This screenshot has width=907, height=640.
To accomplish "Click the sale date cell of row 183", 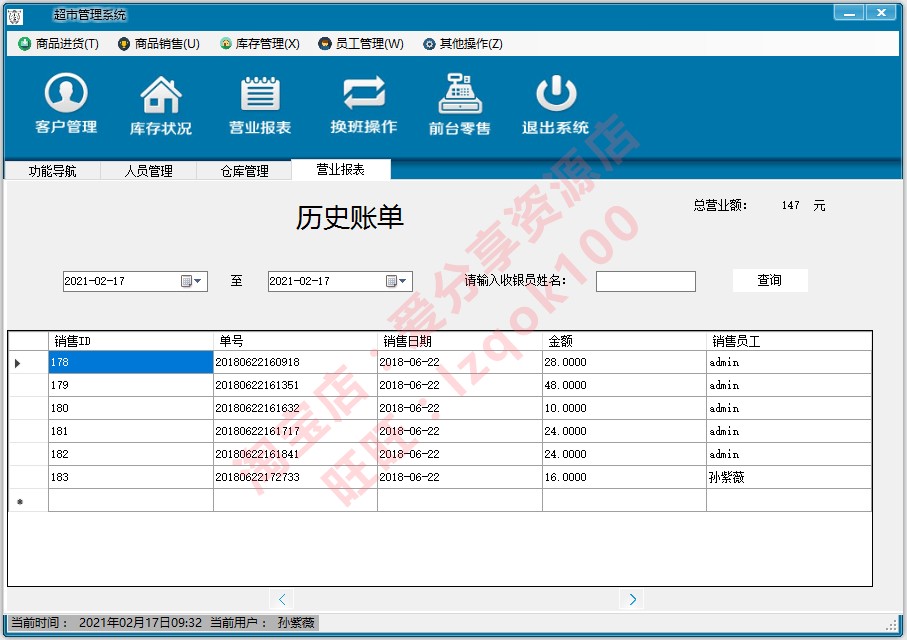I will pos(460,477).
